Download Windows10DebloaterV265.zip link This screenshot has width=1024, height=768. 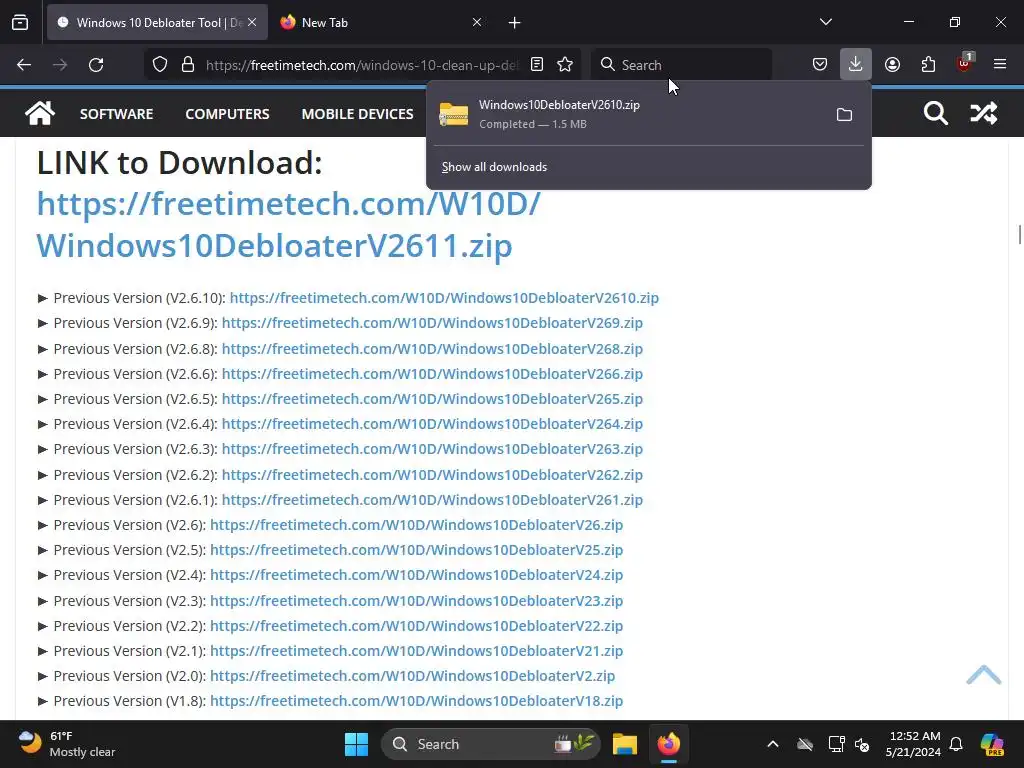432,398
